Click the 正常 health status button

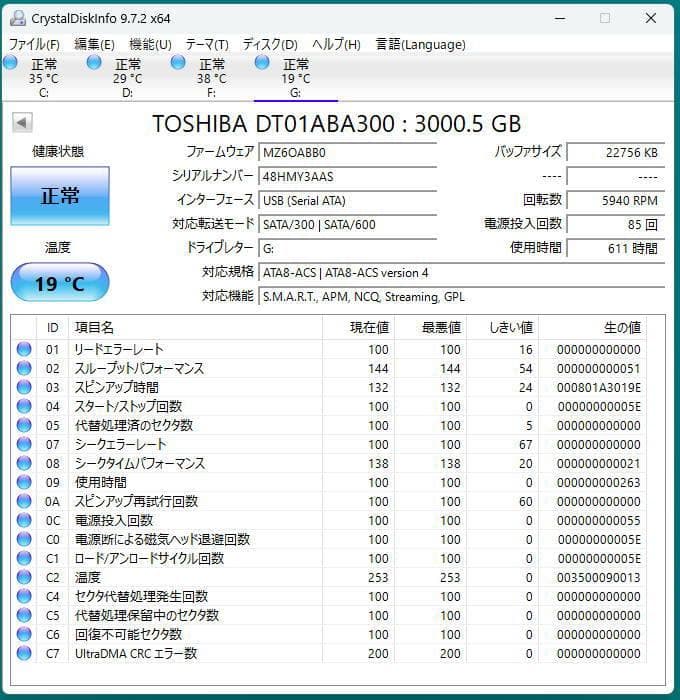pyautogui.click(x=60, y=196)
